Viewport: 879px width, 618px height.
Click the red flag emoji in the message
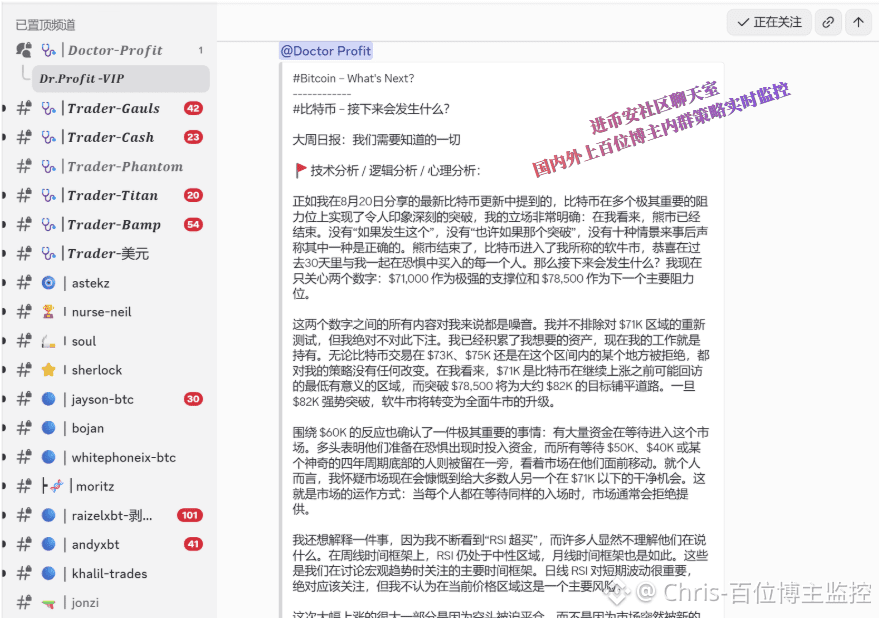click(300, 170)
